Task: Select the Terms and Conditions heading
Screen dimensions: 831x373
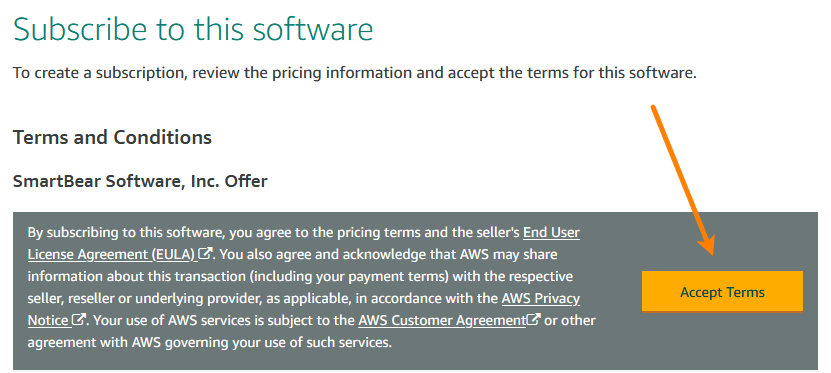Action: tap(112, 138)
